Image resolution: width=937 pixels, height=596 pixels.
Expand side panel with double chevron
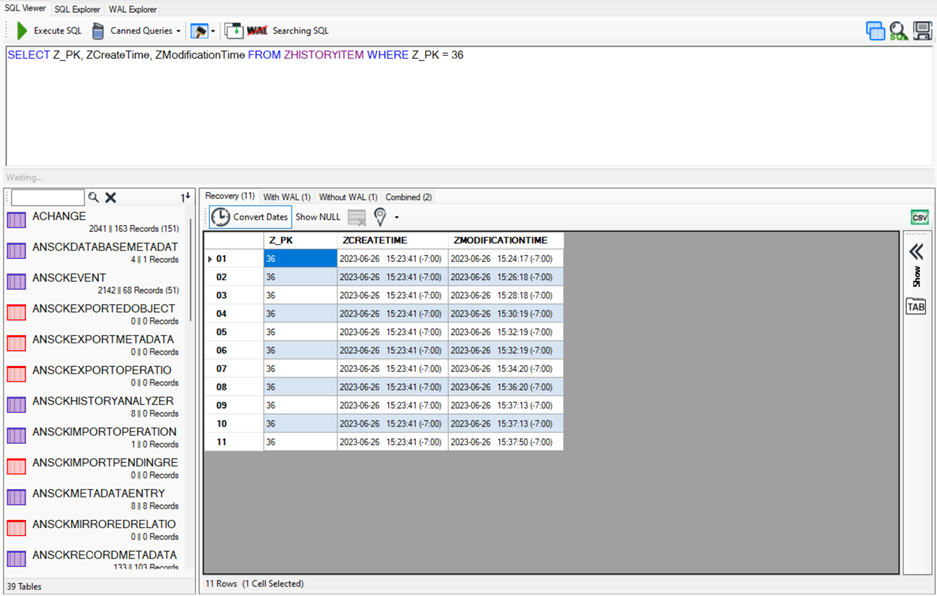click(915, 252)
